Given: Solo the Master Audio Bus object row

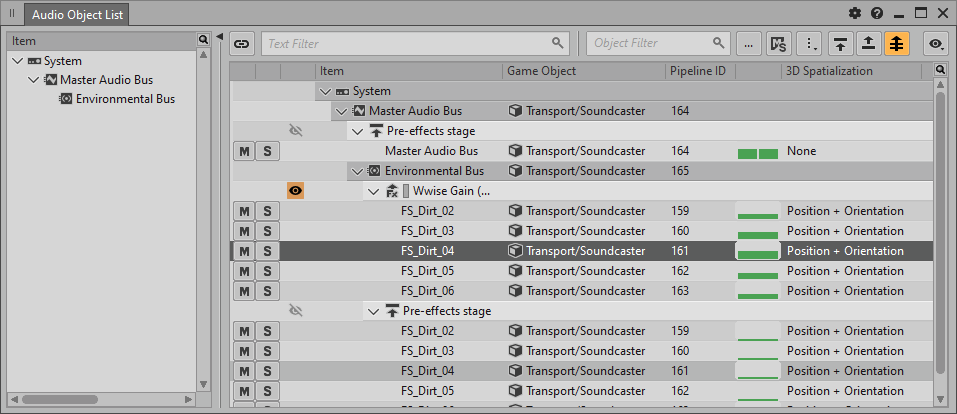Looking at the screenshot, I should pos(267,151).
